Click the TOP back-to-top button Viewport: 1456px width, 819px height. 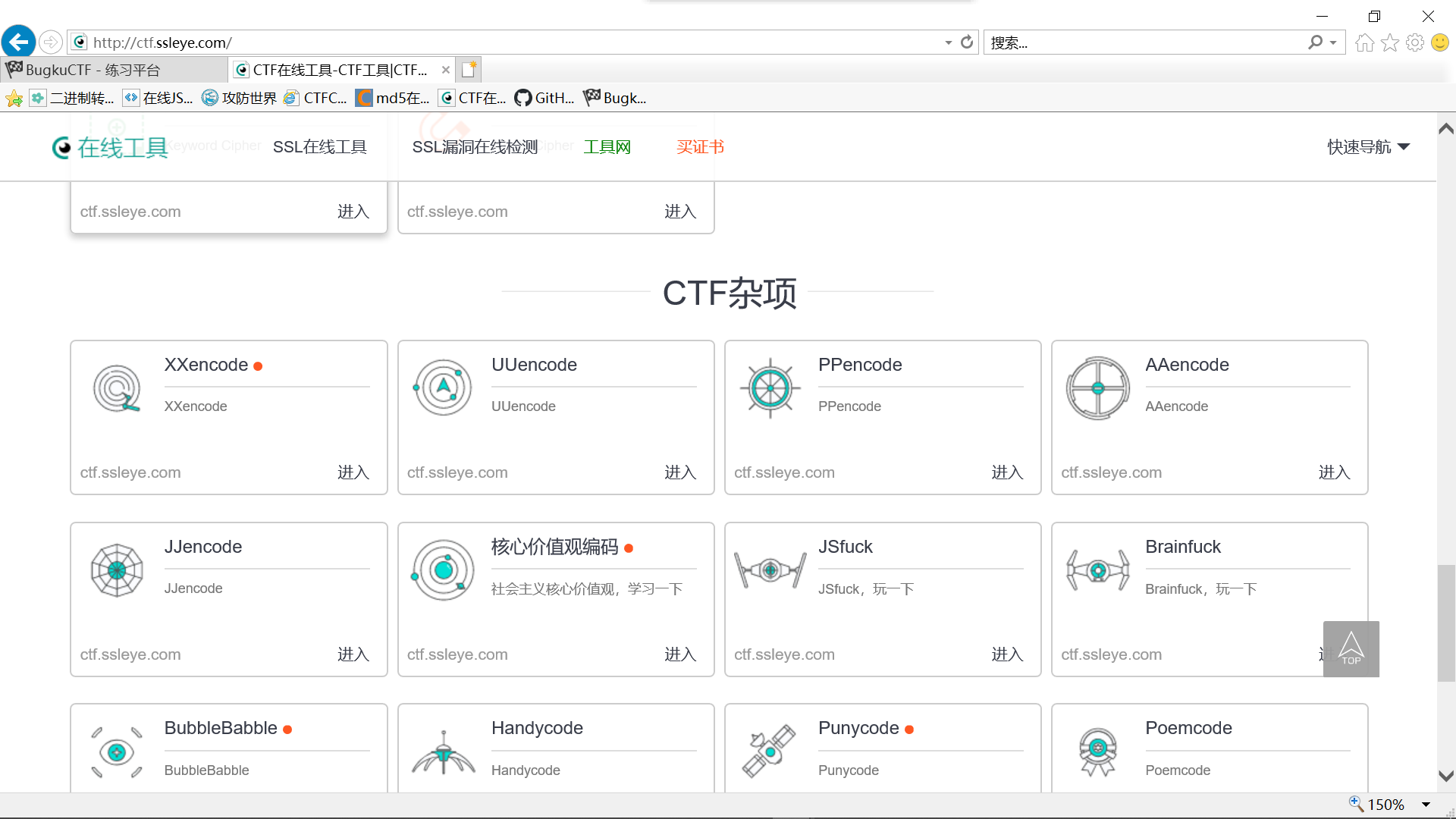[1351, 648]
